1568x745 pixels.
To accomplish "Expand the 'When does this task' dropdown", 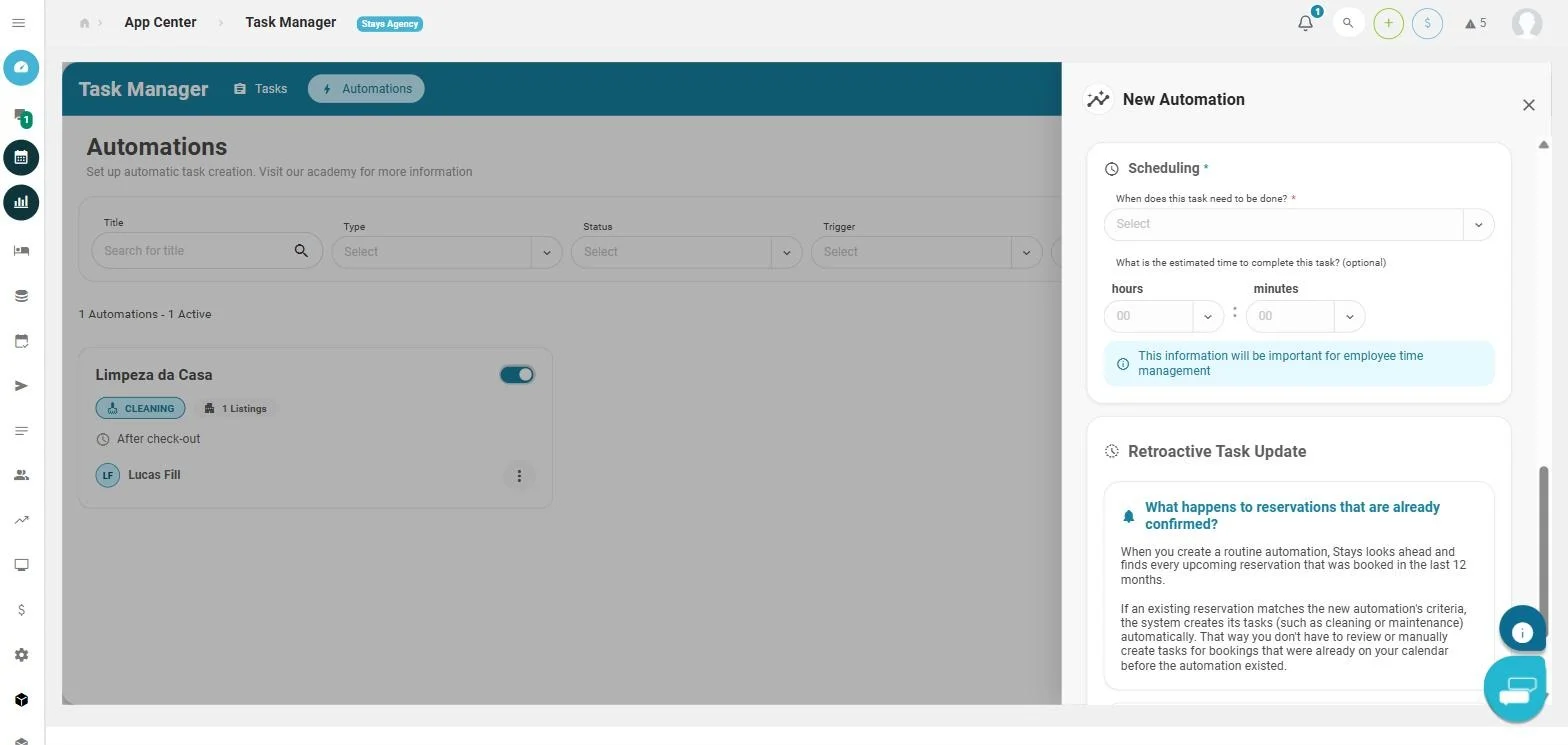I will coord(1299,224).
